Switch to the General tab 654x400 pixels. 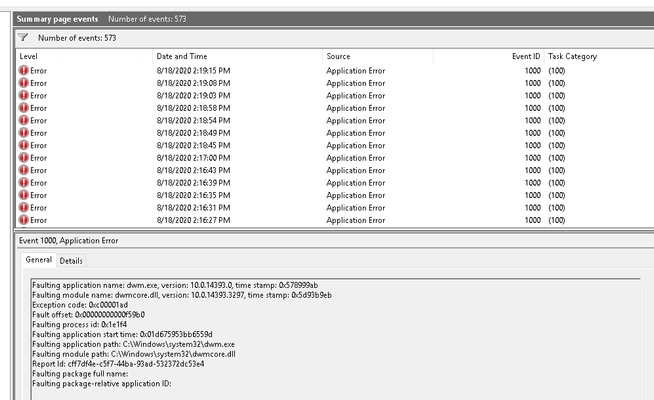click(39, 260)
